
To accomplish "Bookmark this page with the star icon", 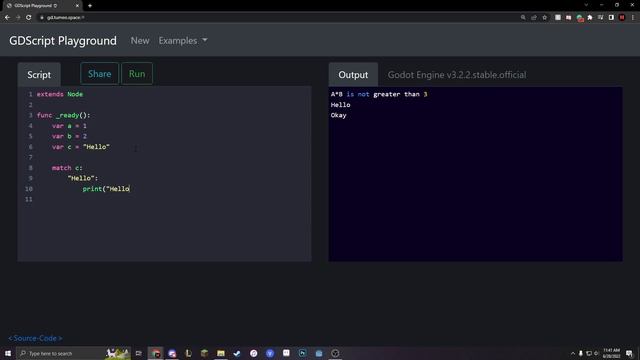I will click(x=544, y=18).
